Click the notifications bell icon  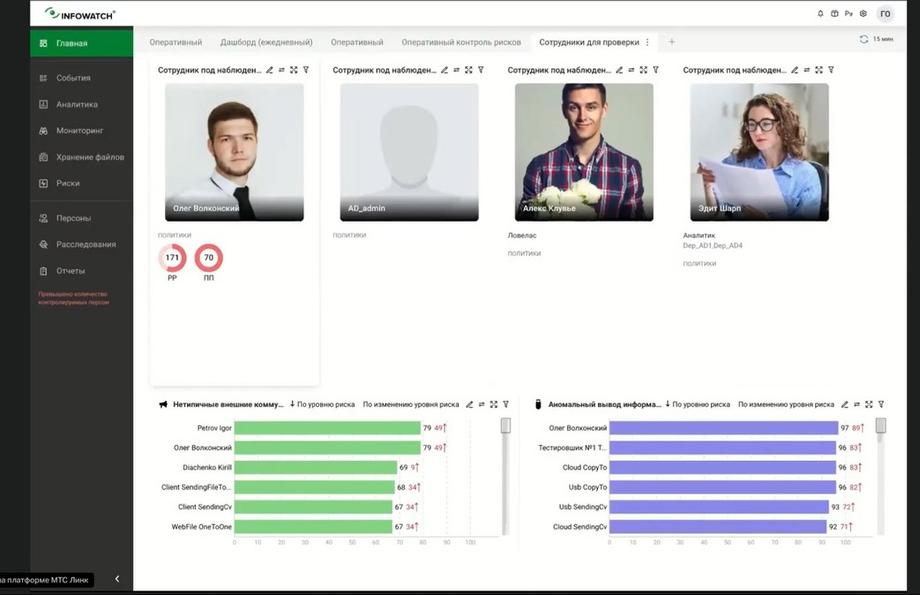point(820,13)
